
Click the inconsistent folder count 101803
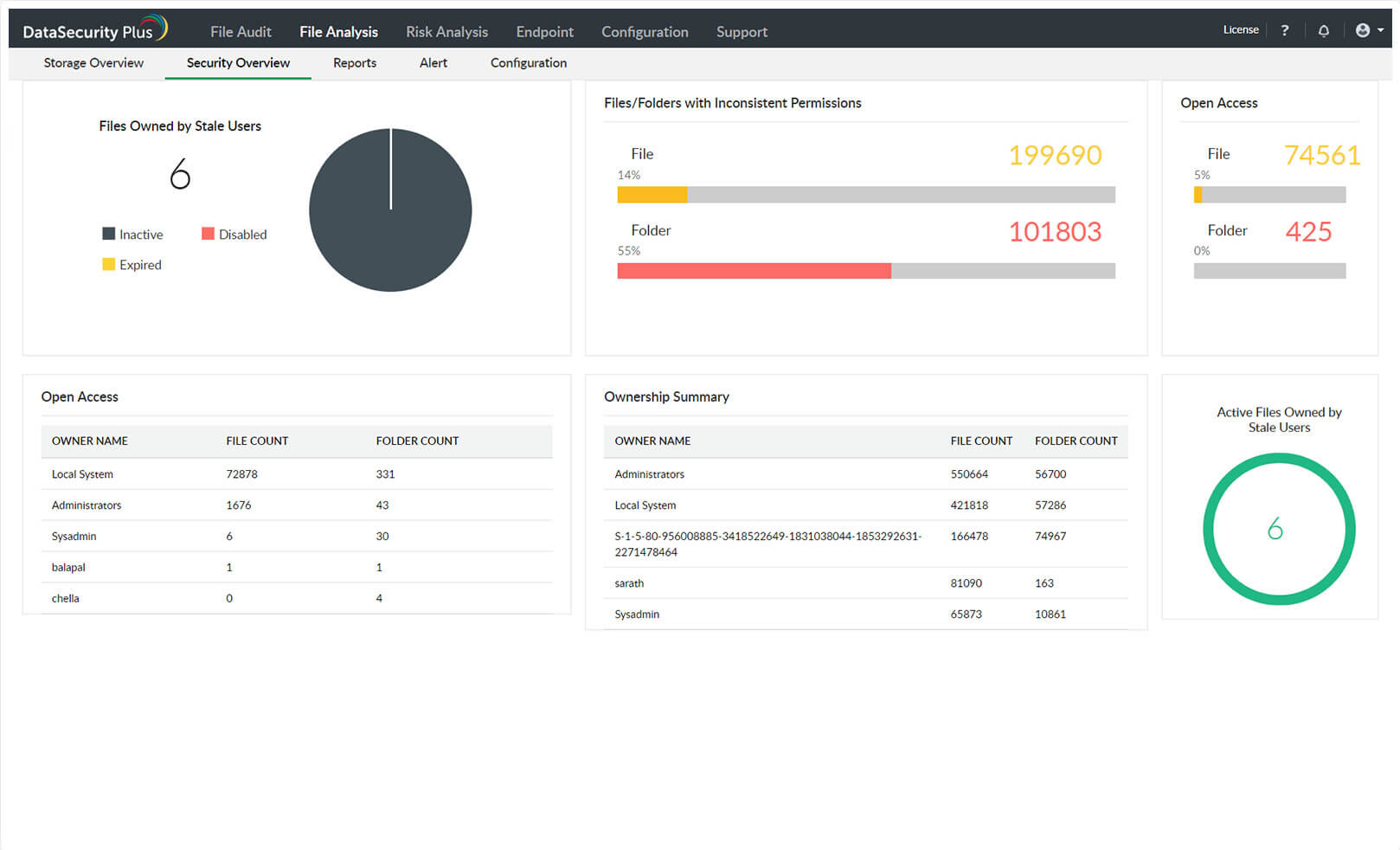point(1054,232)
